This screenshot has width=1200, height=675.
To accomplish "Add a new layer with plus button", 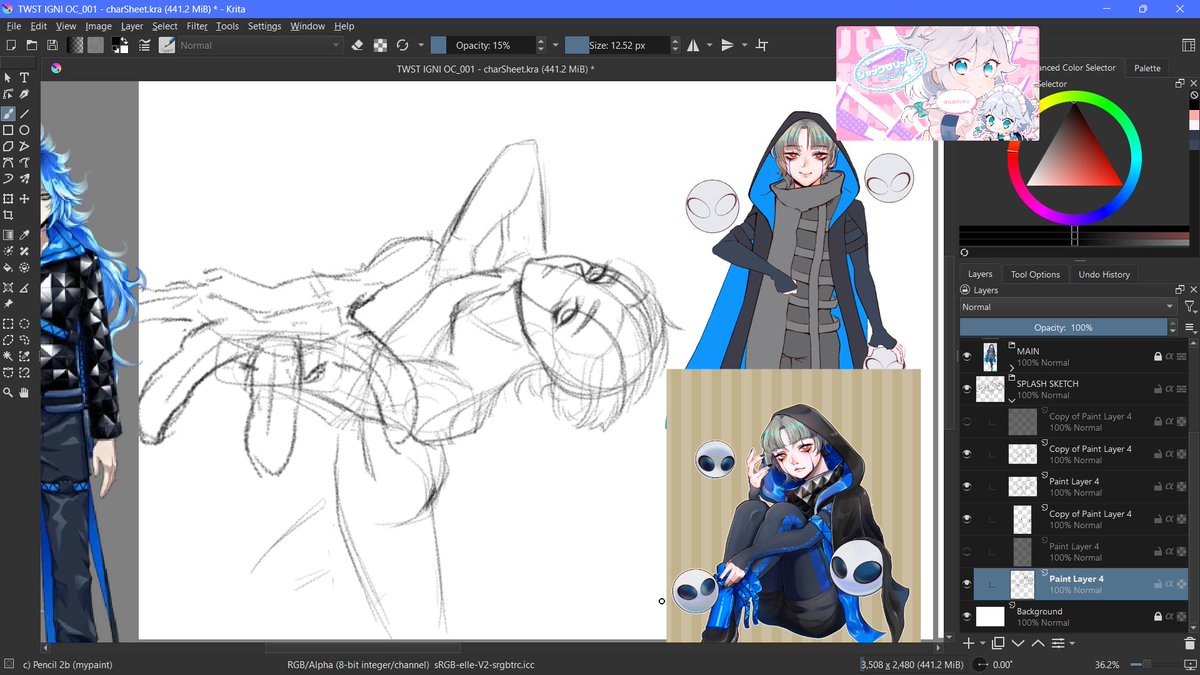I will [x=968, y=643].
